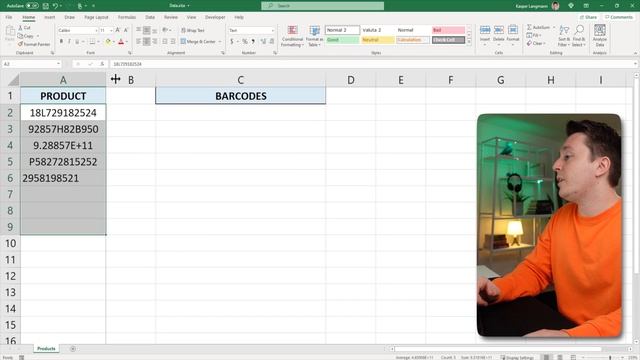
Task: Toggle Bold formatting
Action: coord(61,41)
